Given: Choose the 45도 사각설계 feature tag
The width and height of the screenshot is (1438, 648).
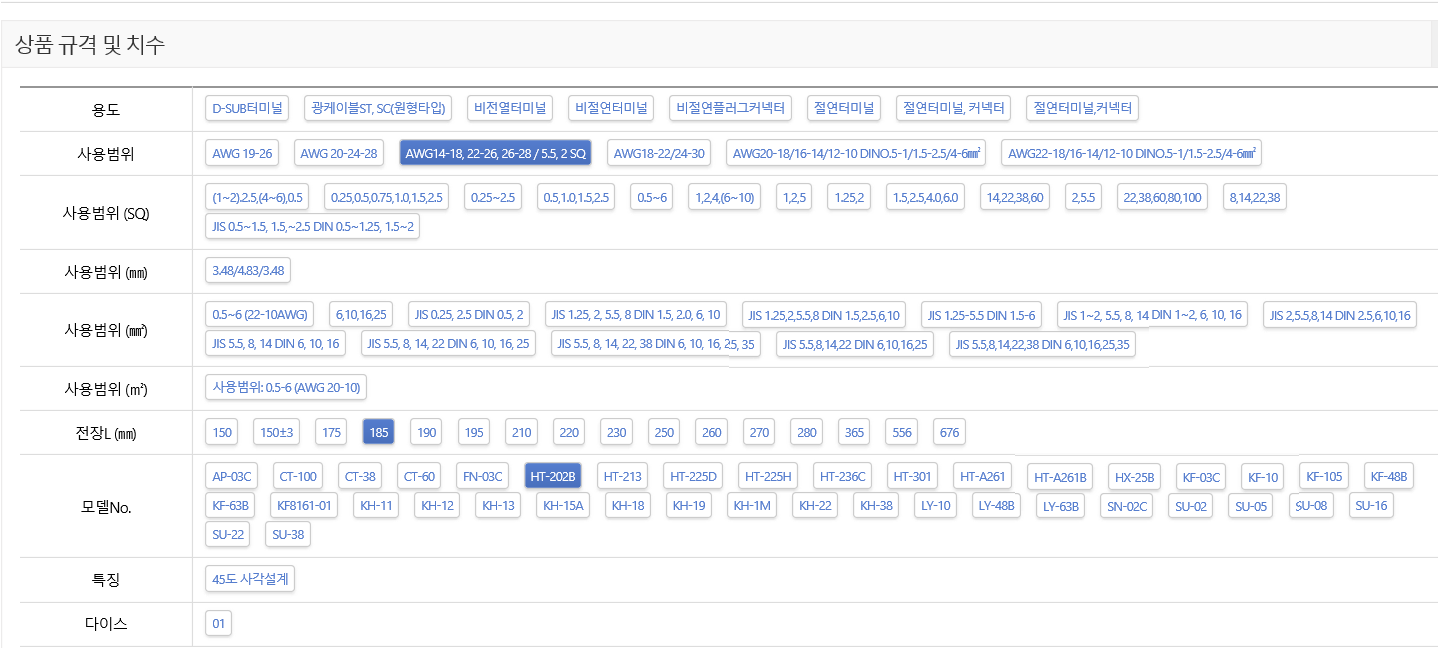Looking at the screenshot, I should [249, 579].
